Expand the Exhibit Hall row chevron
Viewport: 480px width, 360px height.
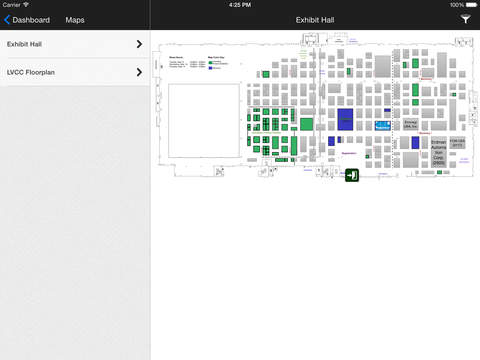coord(139,44)
